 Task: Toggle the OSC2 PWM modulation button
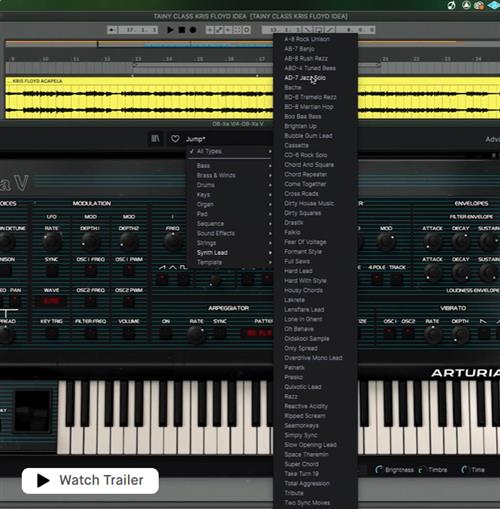coord(129,301)
